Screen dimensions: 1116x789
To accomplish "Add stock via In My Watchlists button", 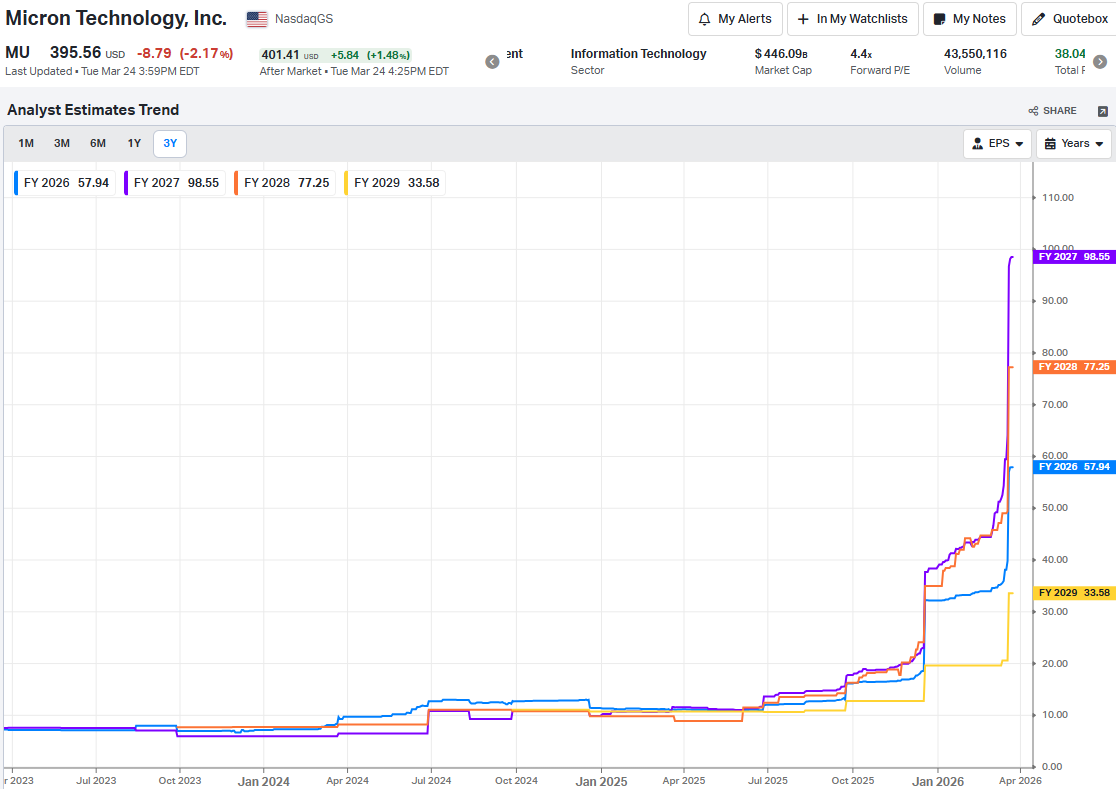I will 853,19.
